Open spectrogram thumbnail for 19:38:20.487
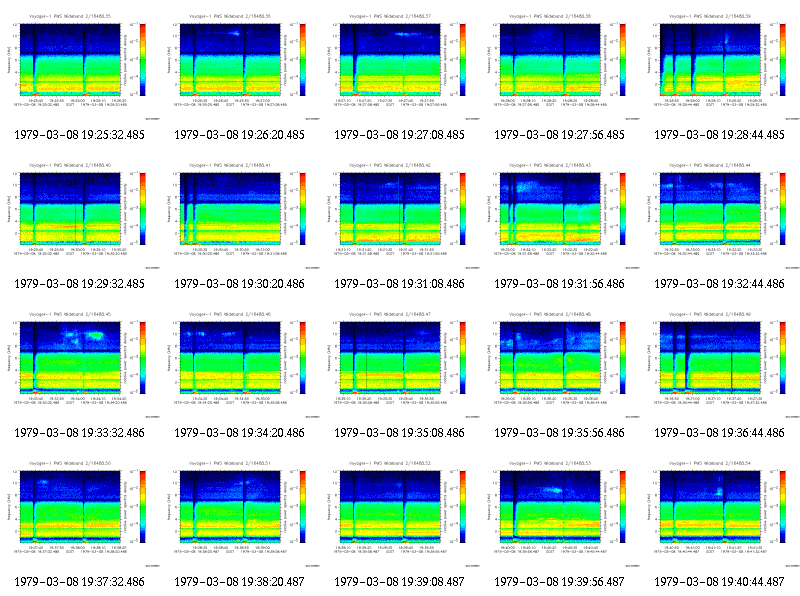The image size is (800, 596). [240, 513]
